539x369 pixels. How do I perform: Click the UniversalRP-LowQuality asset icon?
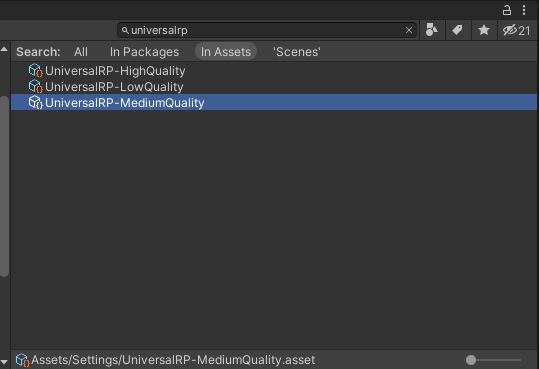coord(35,86)
